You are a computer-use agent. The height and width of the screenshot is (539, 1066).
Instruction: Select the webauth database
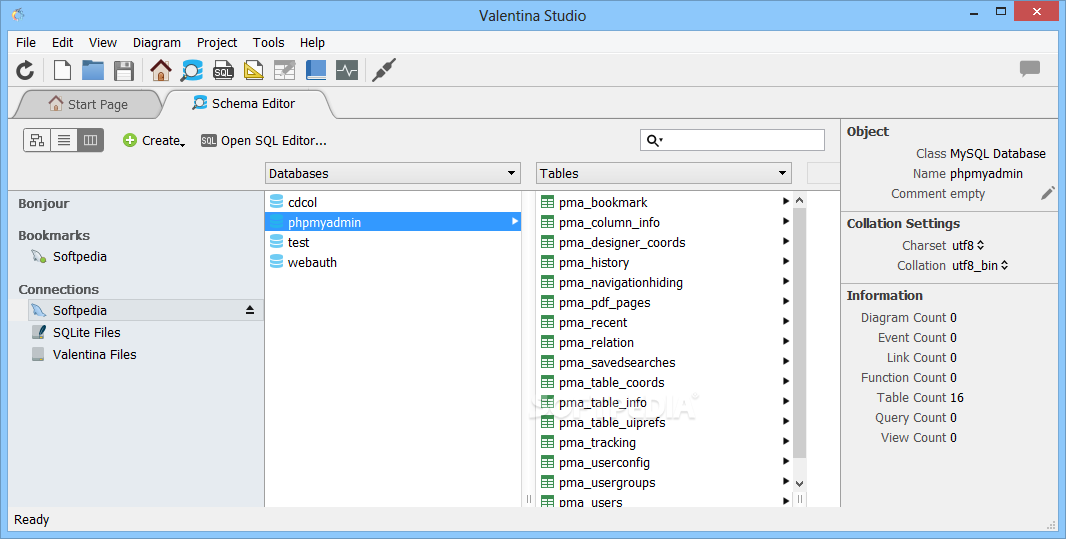392,262
